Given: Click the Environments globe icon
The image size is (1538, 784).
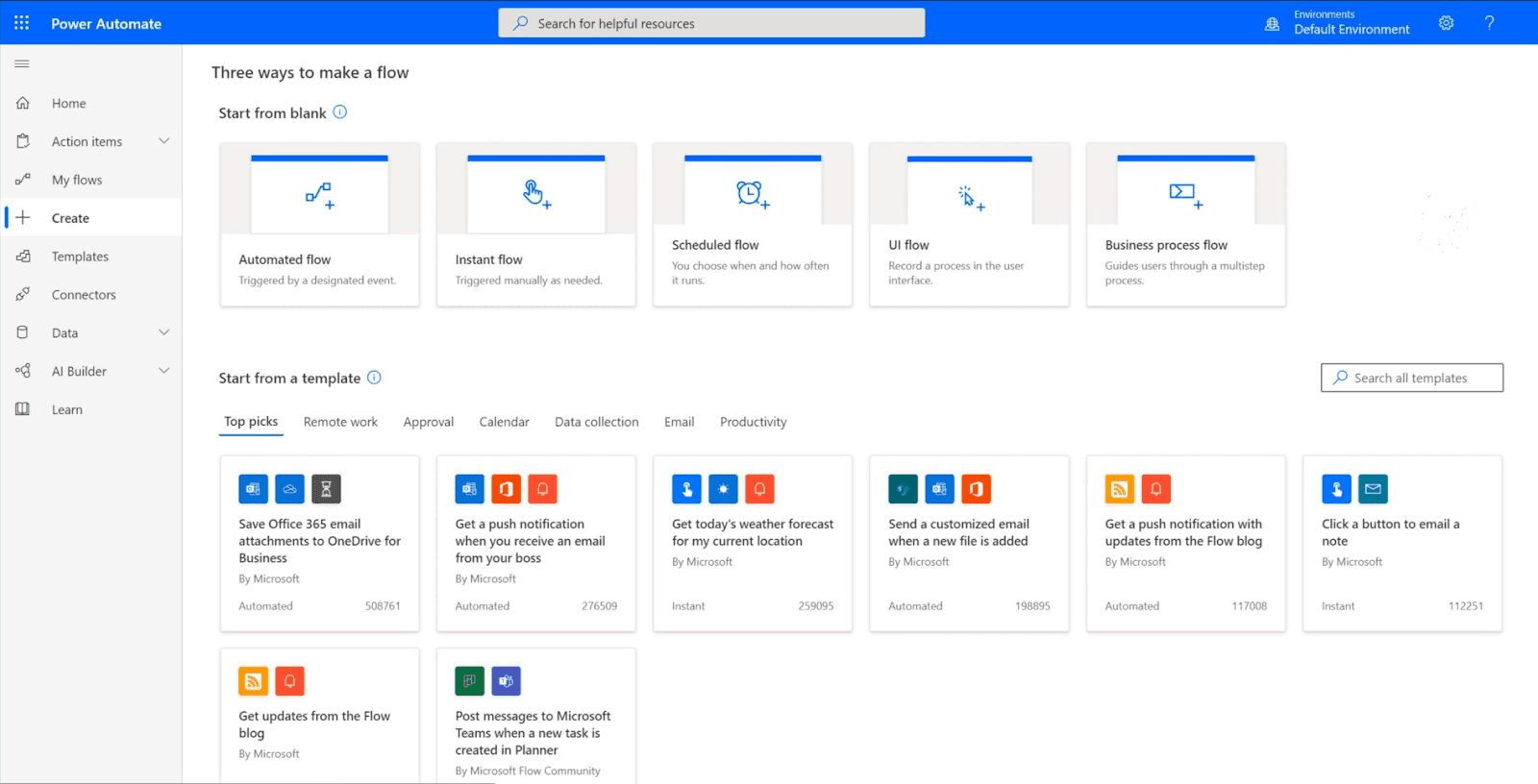Looking at the screenshot, I should tap(1272, 24).
